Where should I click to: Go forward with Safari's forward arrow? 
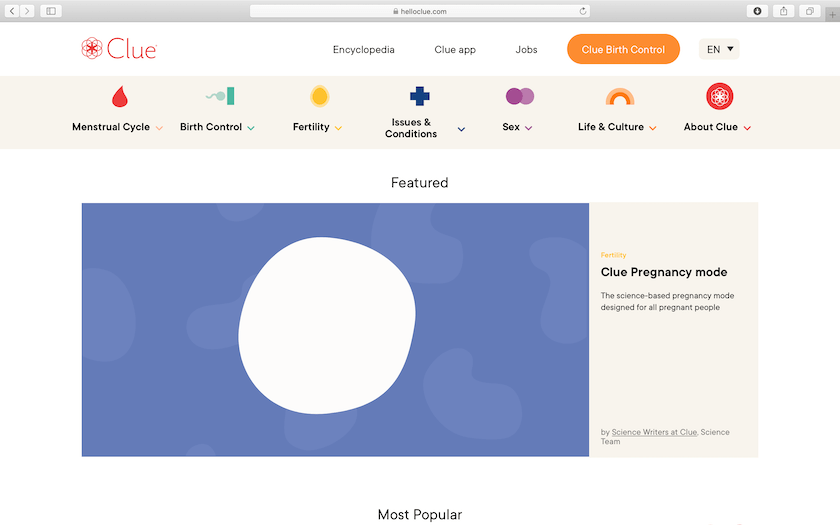pos(27,11)
